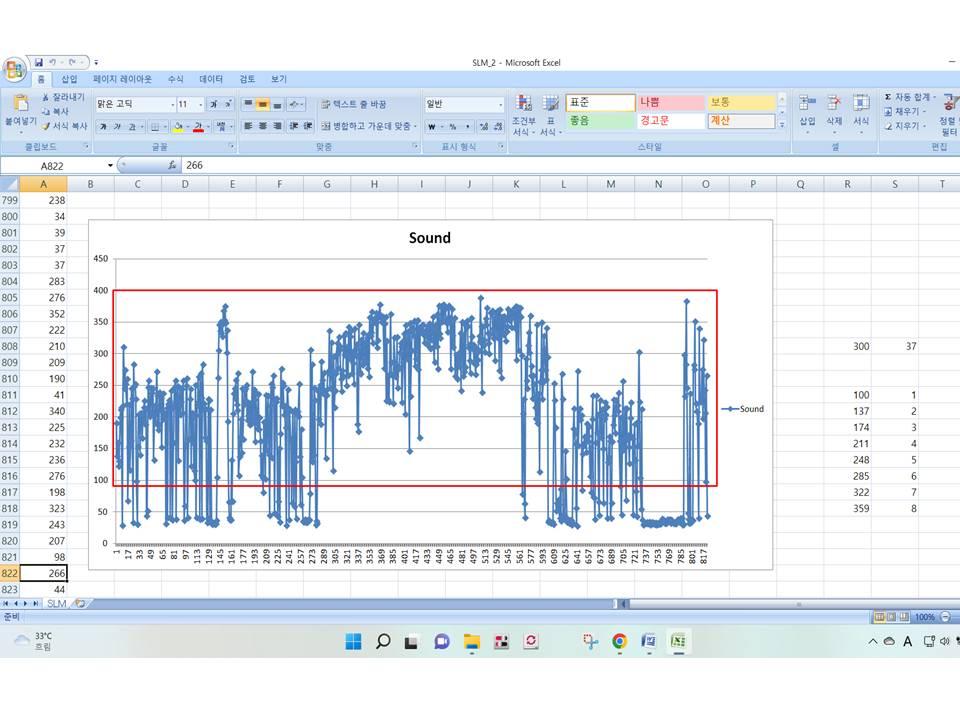Open Clear (지우기) dropdown
The width and height of the screenshot is (960, 720).
(924, 126)
